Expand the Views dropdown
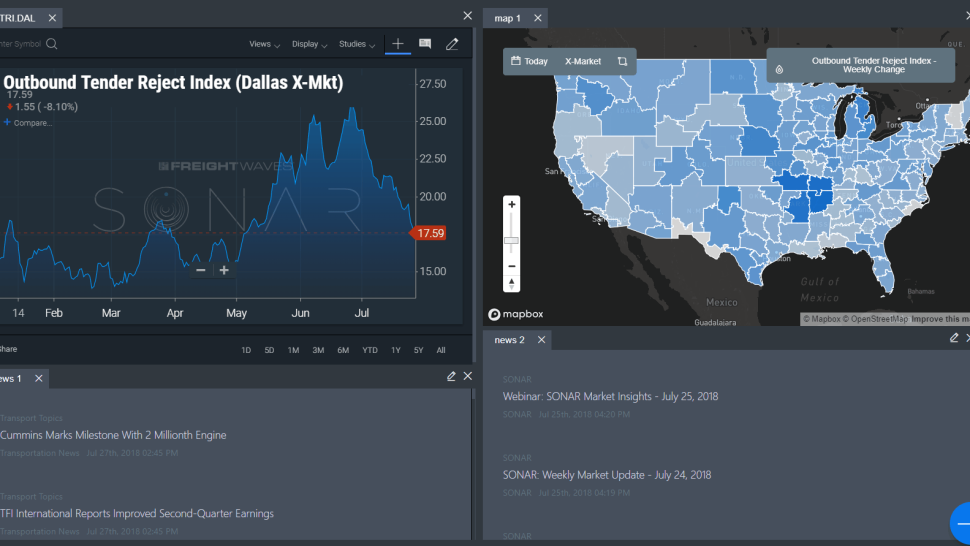 pos(265,44)
